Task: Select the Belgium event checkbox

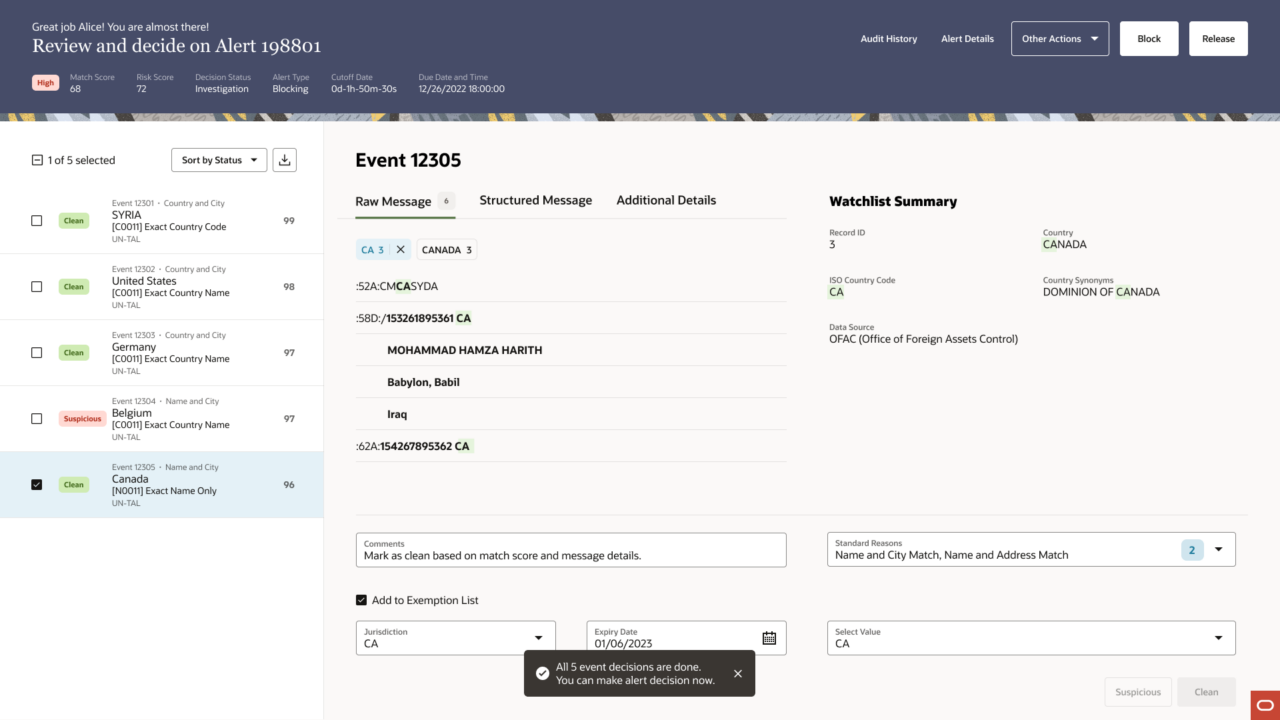Action: click(x=37, y=419)
